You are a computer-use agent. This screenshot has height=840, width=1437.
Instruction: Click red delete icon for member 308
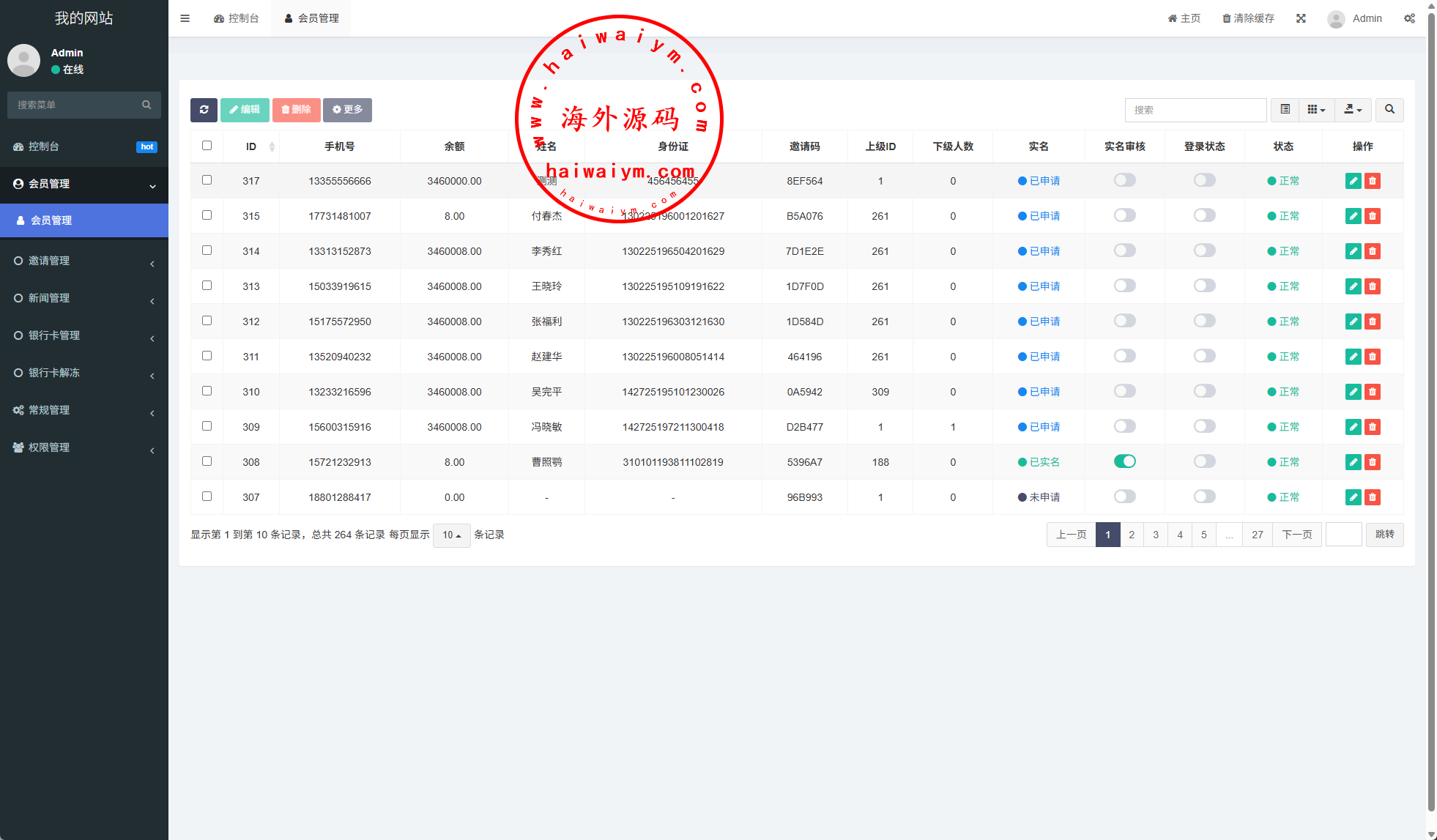coord(1373,462)
